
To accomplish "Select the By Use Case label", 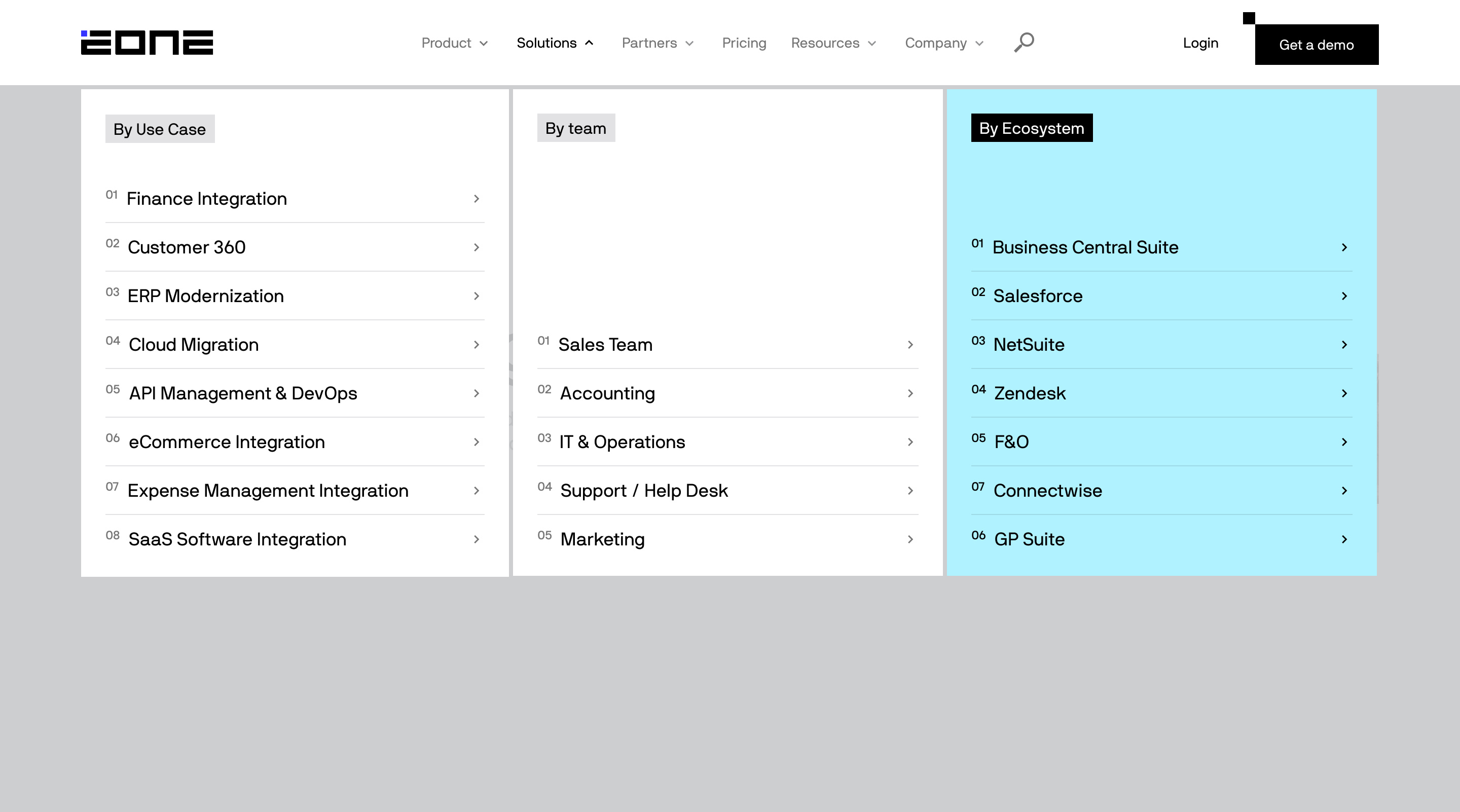I will 160,129.
